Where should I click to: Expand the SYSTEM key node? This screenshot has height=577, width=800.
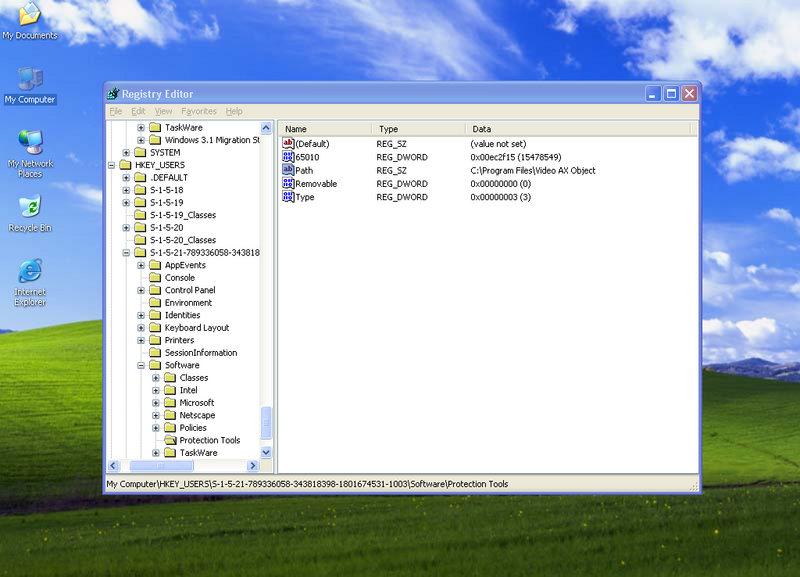[126, 153]
